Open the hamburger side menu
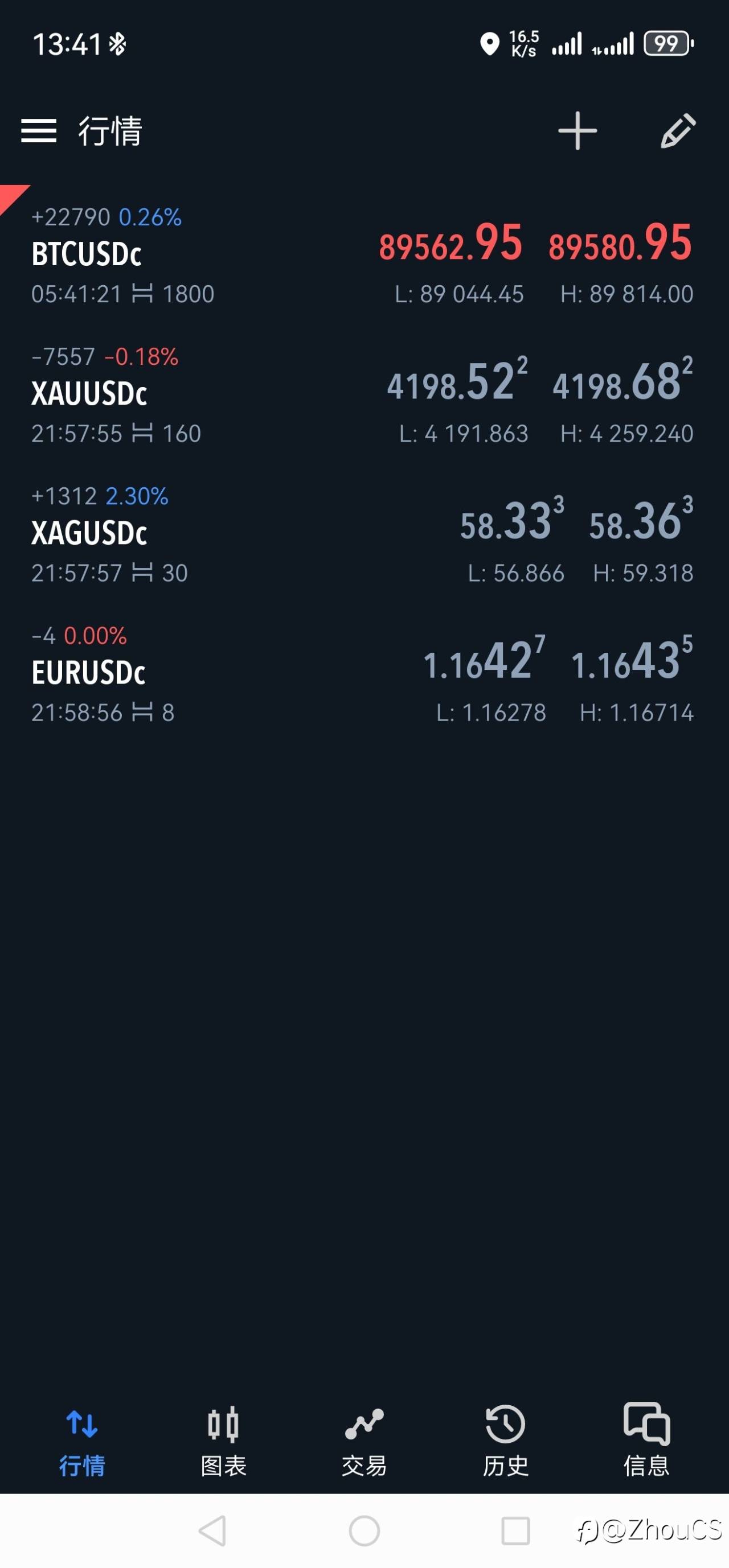Image resolution: width=729 pixels, height=1568 pixels. click(38, 131)
